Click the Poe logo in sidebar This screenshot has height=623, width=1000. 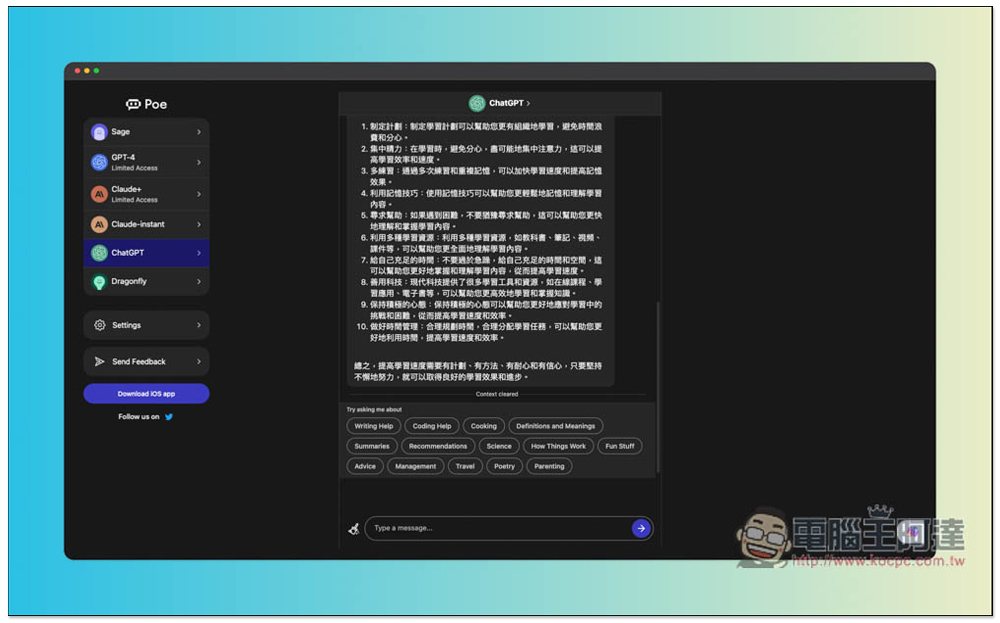(146, 104)
